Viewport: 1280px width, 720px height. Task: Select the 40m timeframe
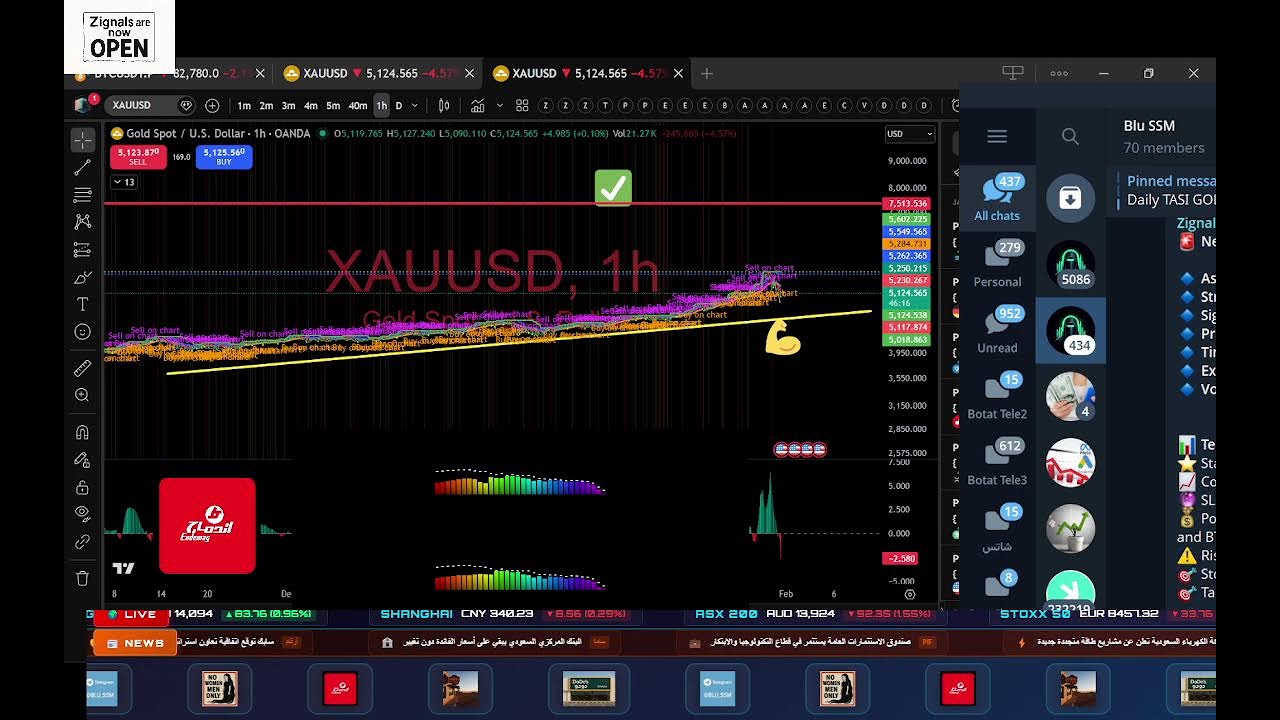pyautogui.click(x=357, y=105)
